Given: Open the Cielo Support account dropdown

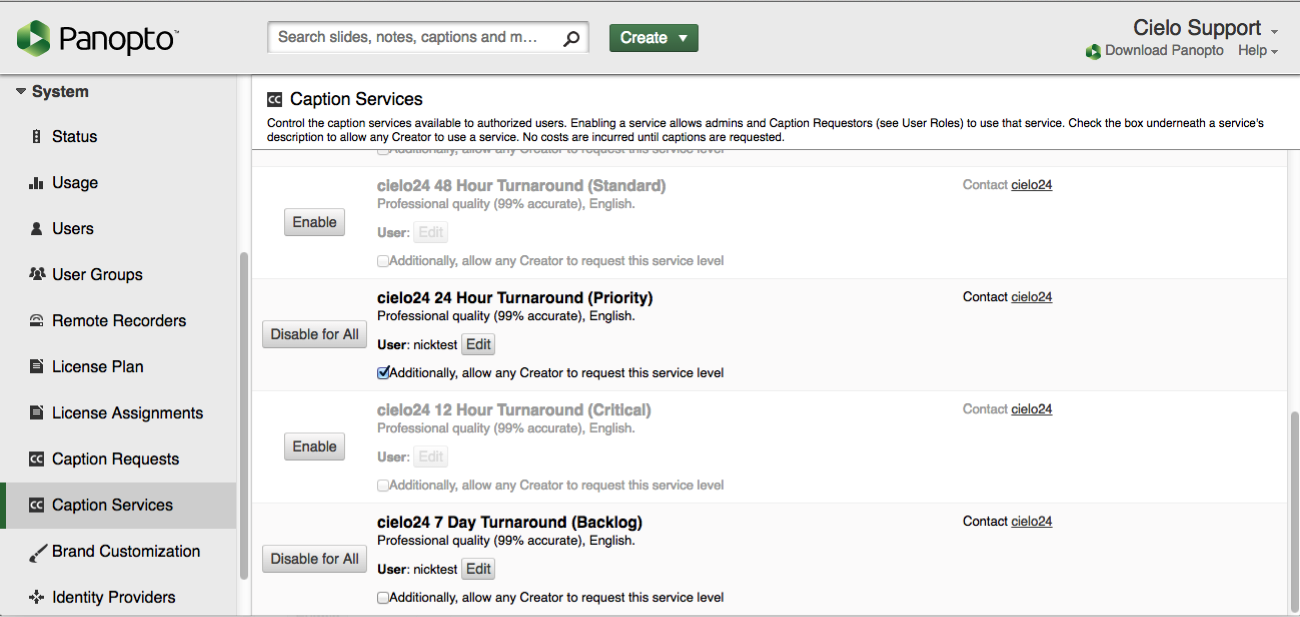Looking at the screenshot, I should coord(1205,28).
